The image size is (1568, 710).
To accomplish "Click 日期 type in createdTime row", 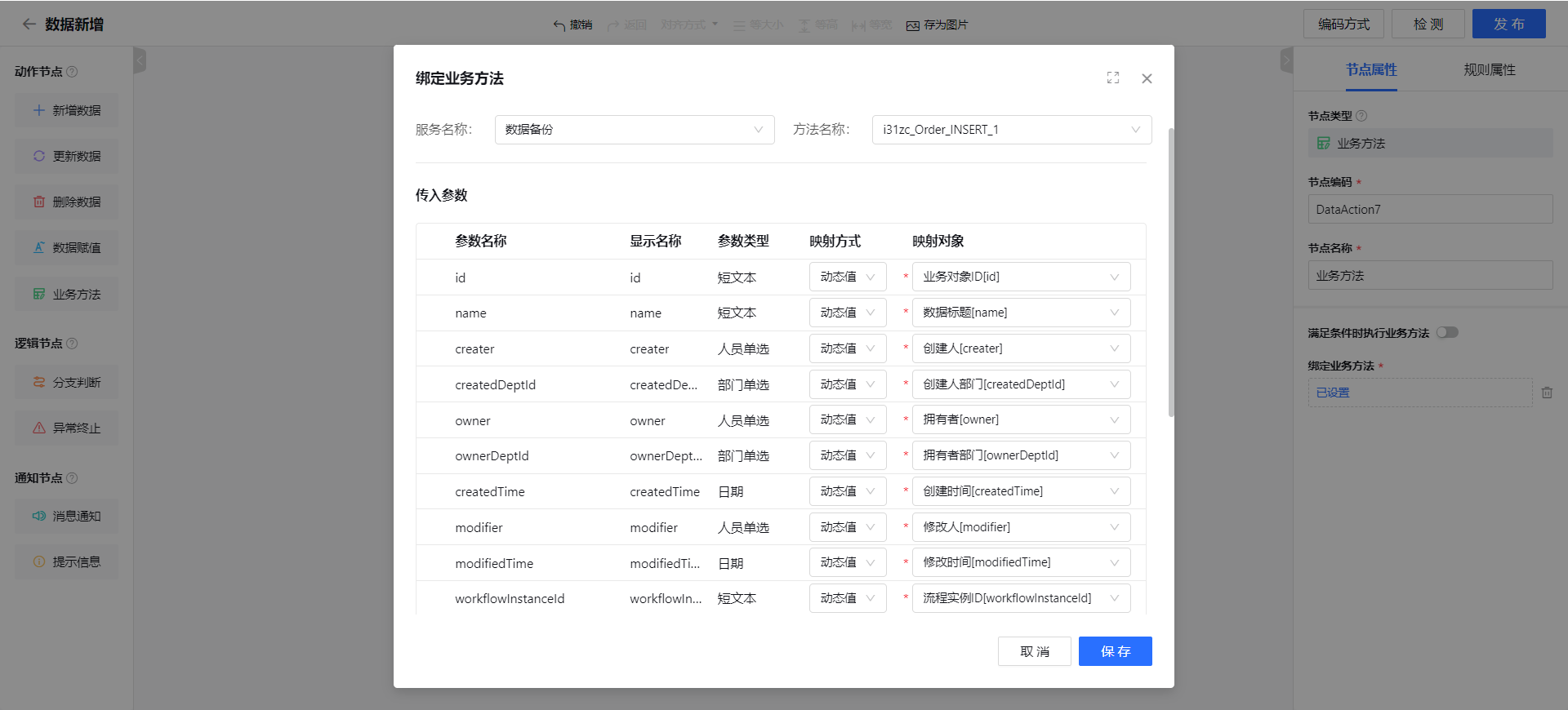I will [731, 491].
